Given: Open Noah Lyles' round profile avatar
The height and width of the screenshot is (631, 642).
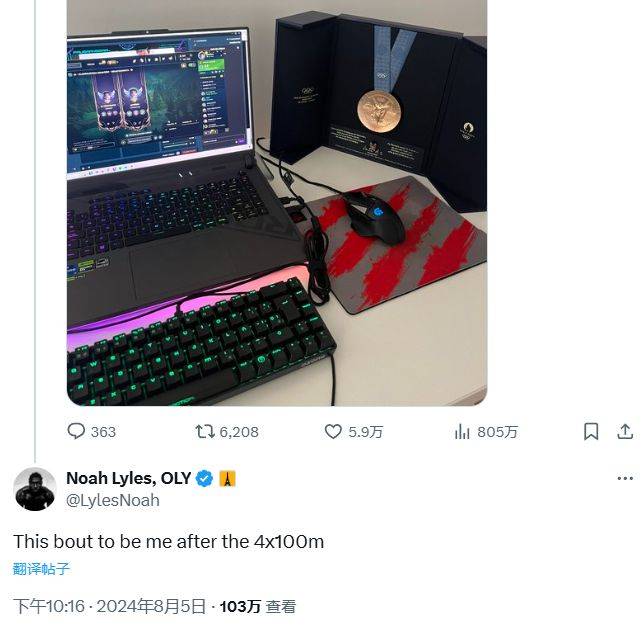Looking at the screenshot, I should [35, 489].
